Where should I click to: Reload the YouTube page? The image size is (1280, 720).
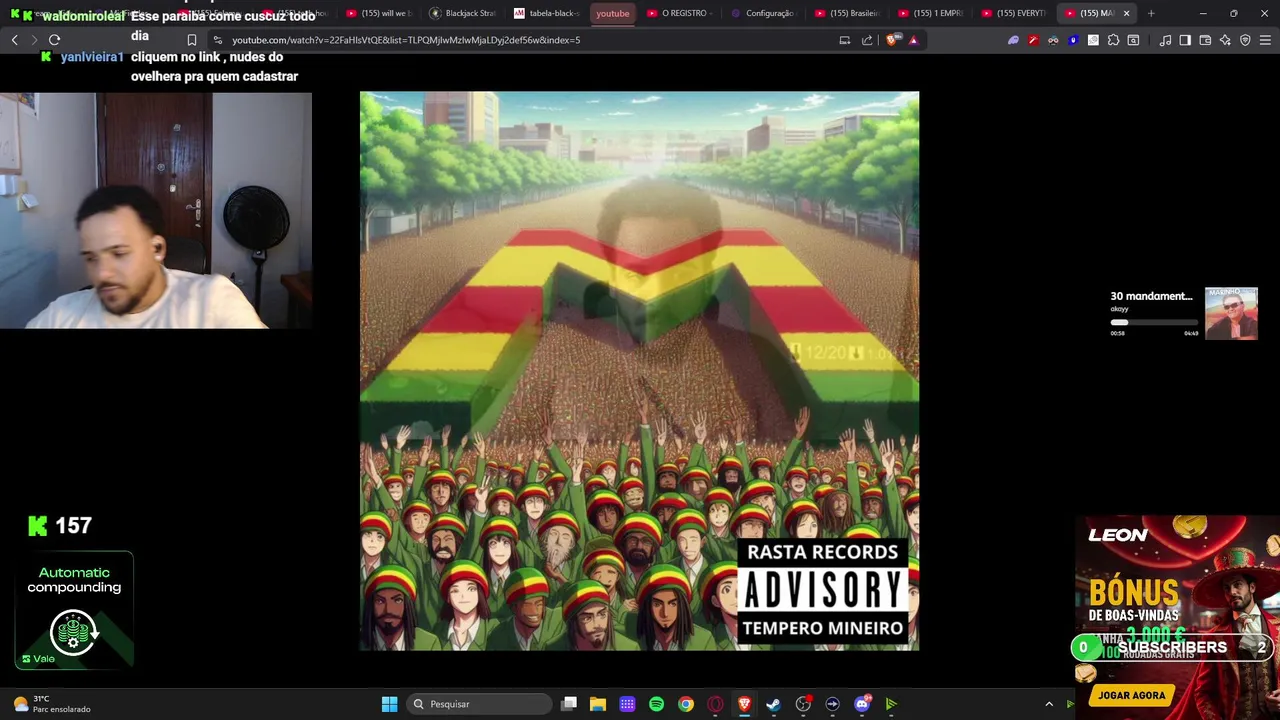(x=55, y=40)
